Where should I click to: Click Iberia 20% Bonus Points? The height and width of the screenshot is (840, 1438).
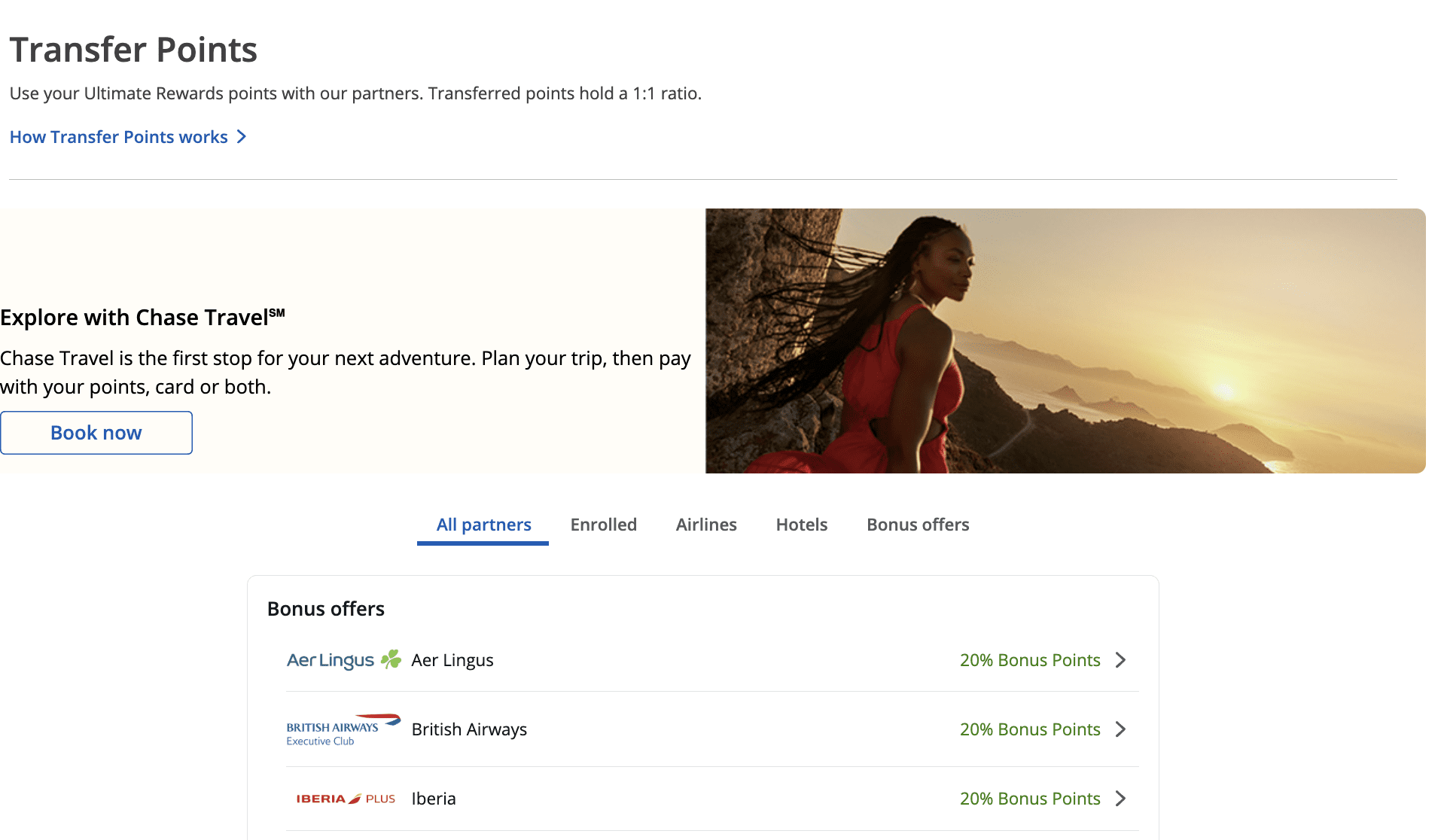click(1030, 799)
